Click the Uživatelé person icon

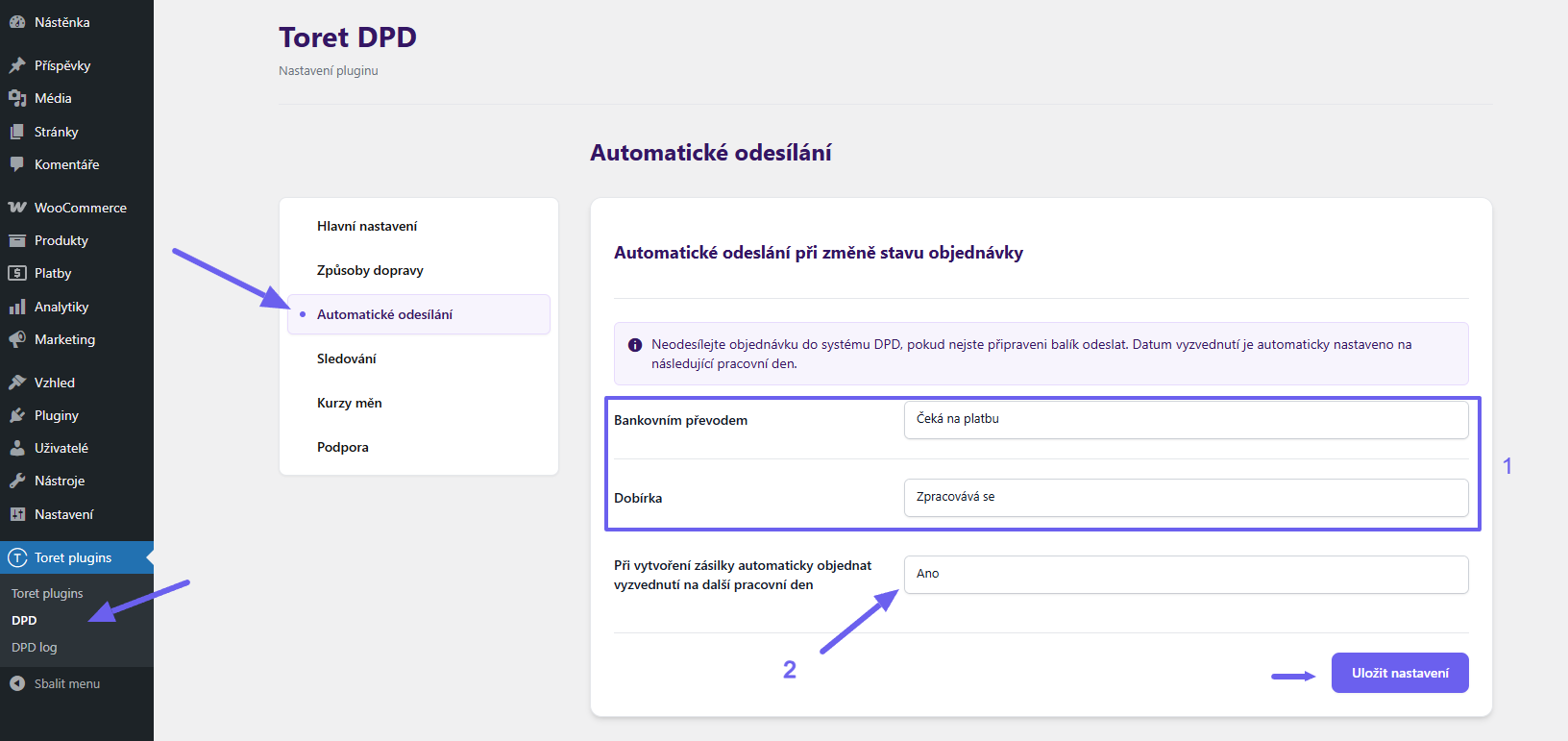click(x=17, y=448)
